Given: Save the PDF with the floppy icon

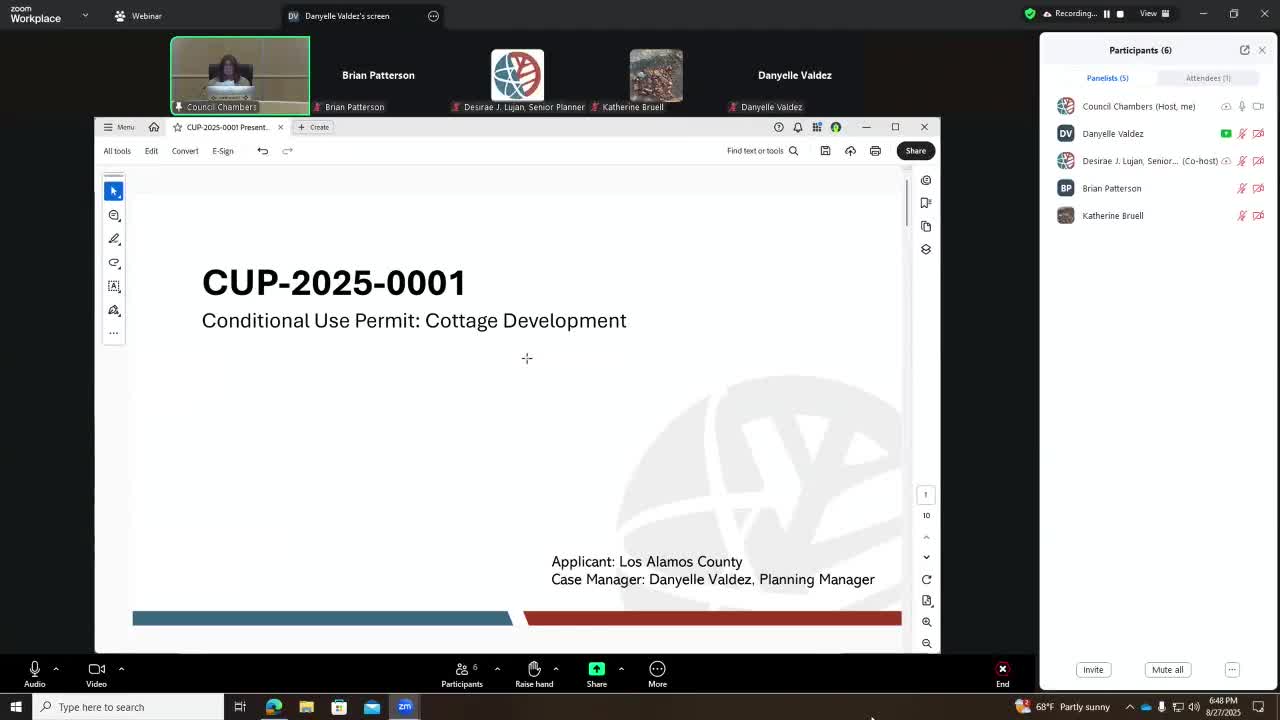Looking at the screenshot, I should point(825,151).
